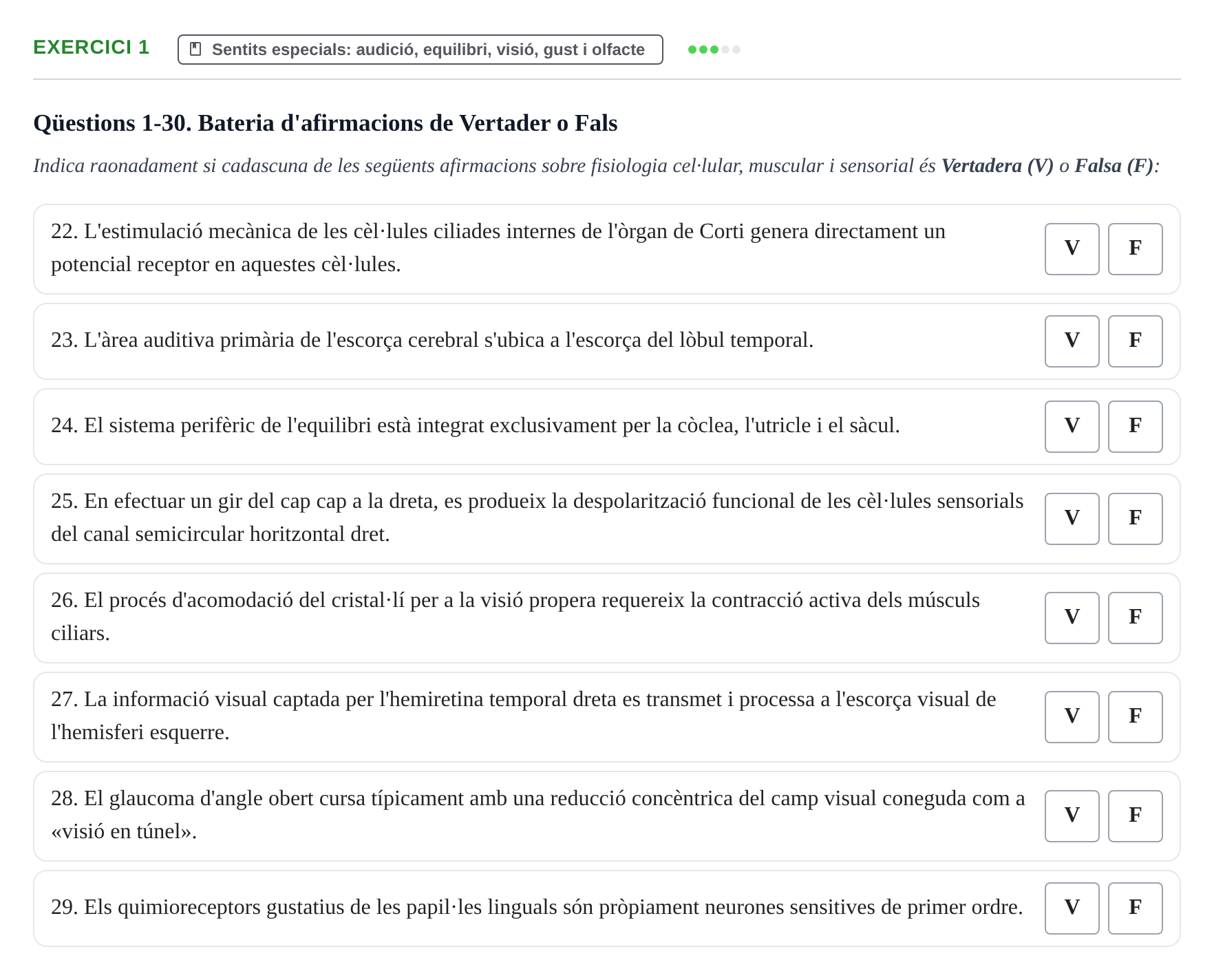Click the book icon in the topic tag
Viewport: 1214px width, 980px height.
195,50
